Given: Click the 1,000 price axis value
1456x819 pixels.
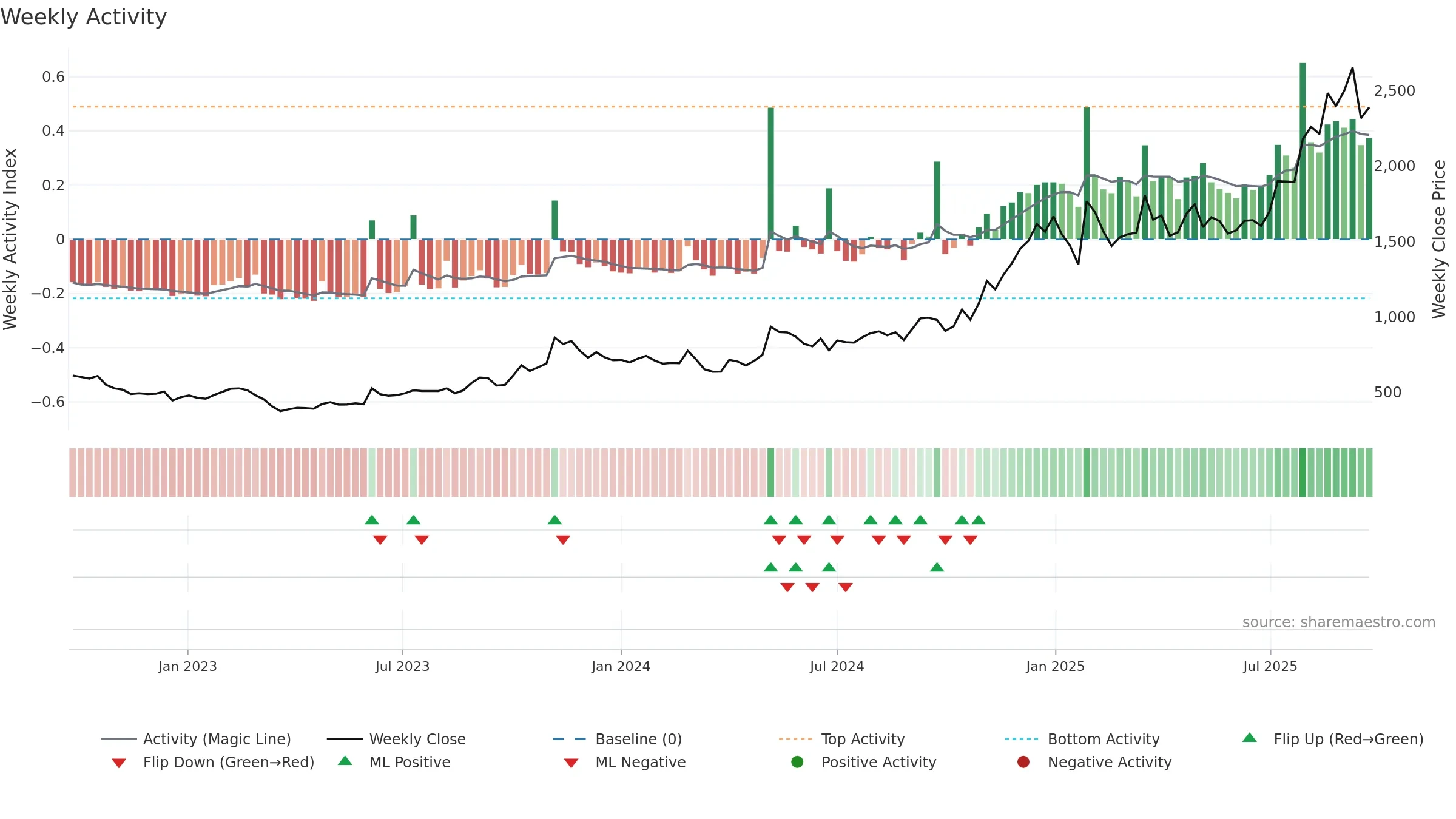Looking at the screenshot, I should point(1394,317).
